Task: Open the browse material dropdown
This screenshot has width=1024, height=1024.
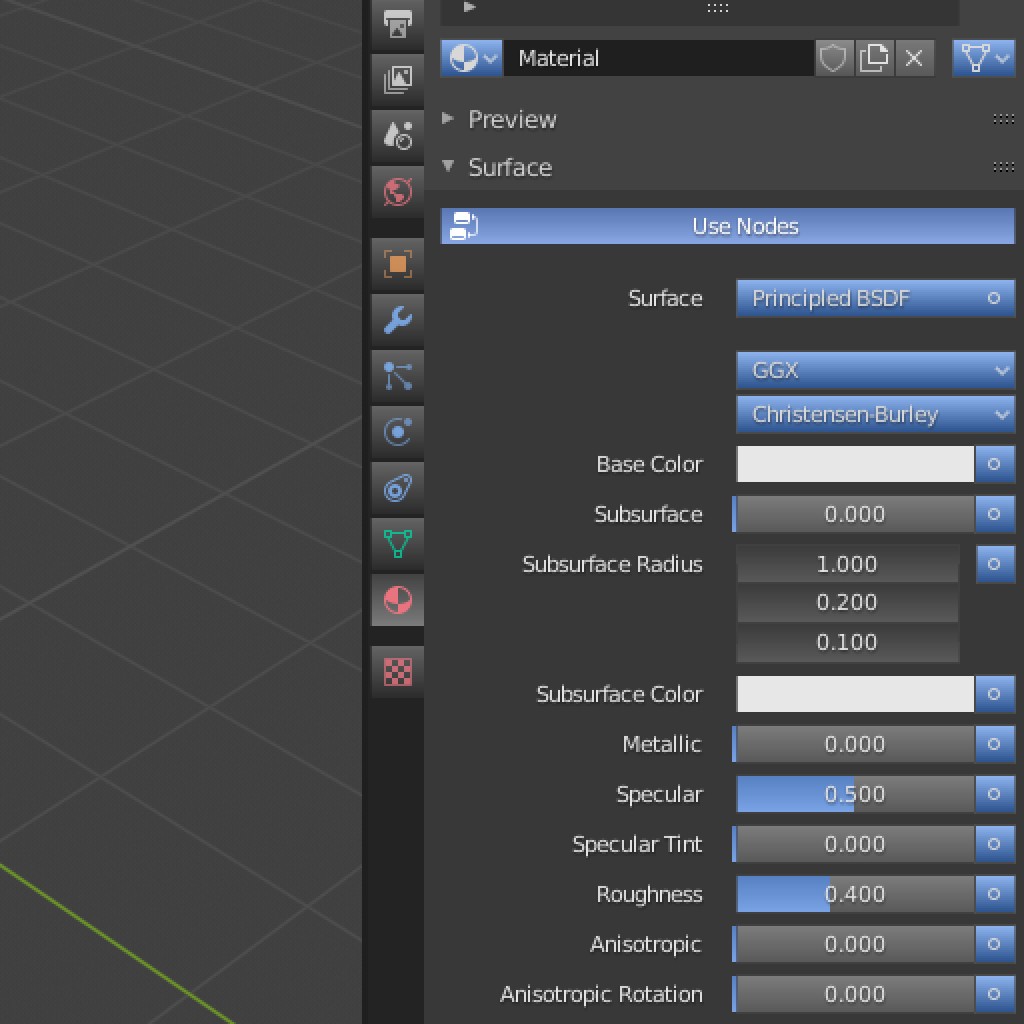Action: click(x=470, y=57)
